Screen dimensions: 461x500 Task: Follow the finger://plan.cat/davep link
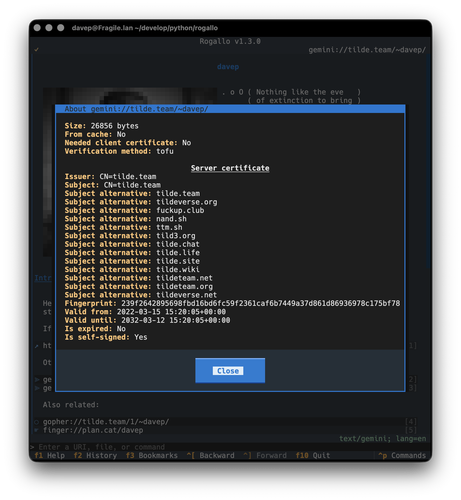[x=93, y=430]
